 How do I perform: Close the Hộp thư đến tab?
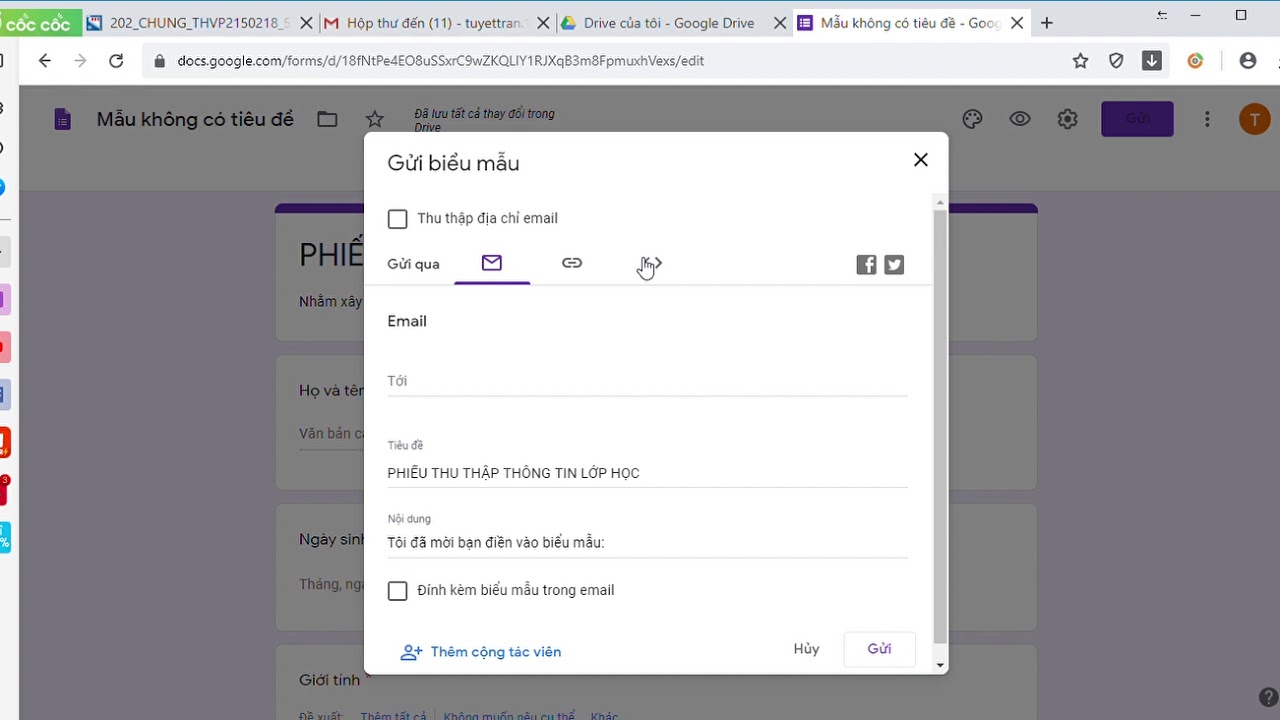coord(542,23)
